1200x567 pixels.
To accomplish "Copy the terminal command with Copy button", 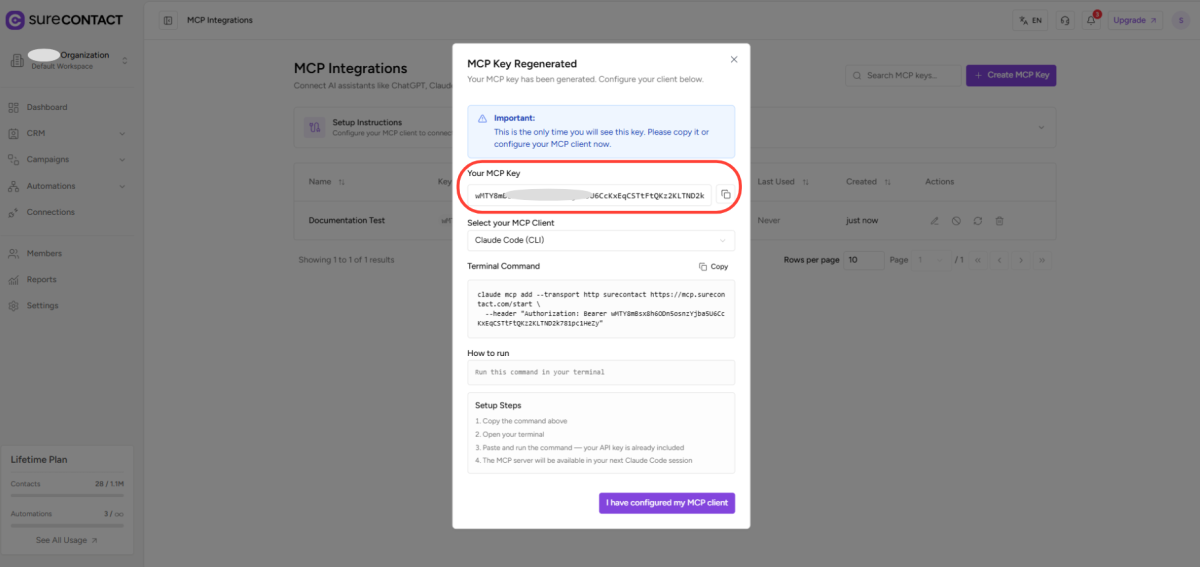I will (713, 267).
